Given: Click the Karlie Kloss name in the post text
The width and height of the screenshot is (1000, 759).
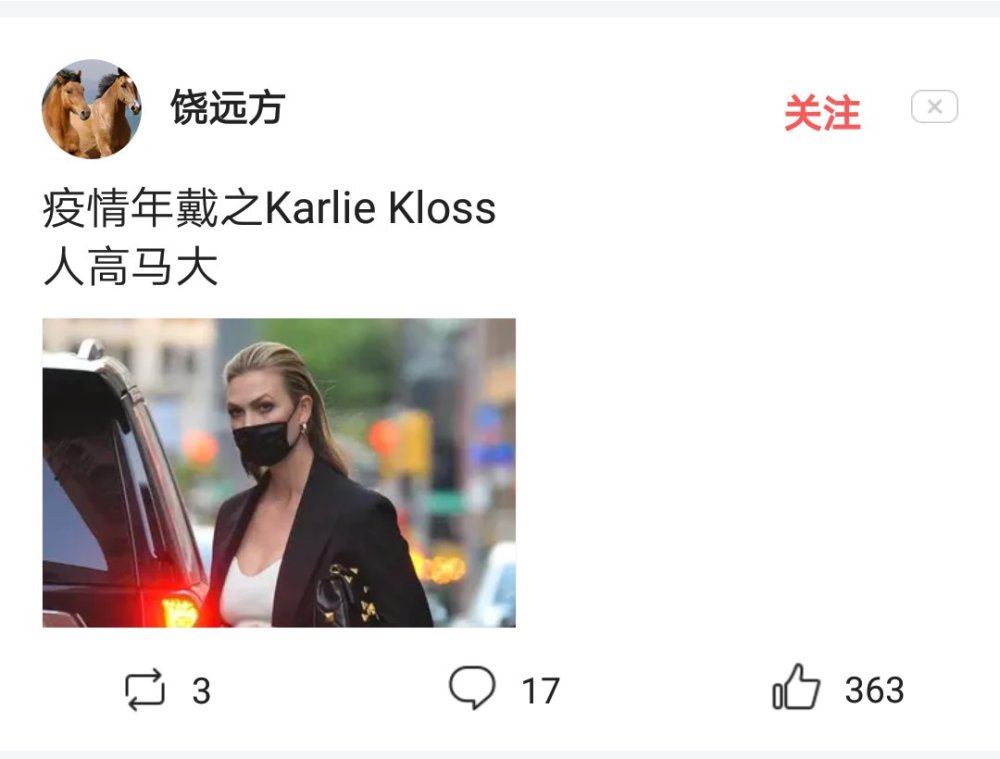Looking at the screenshot, I should tap(380, 208).
